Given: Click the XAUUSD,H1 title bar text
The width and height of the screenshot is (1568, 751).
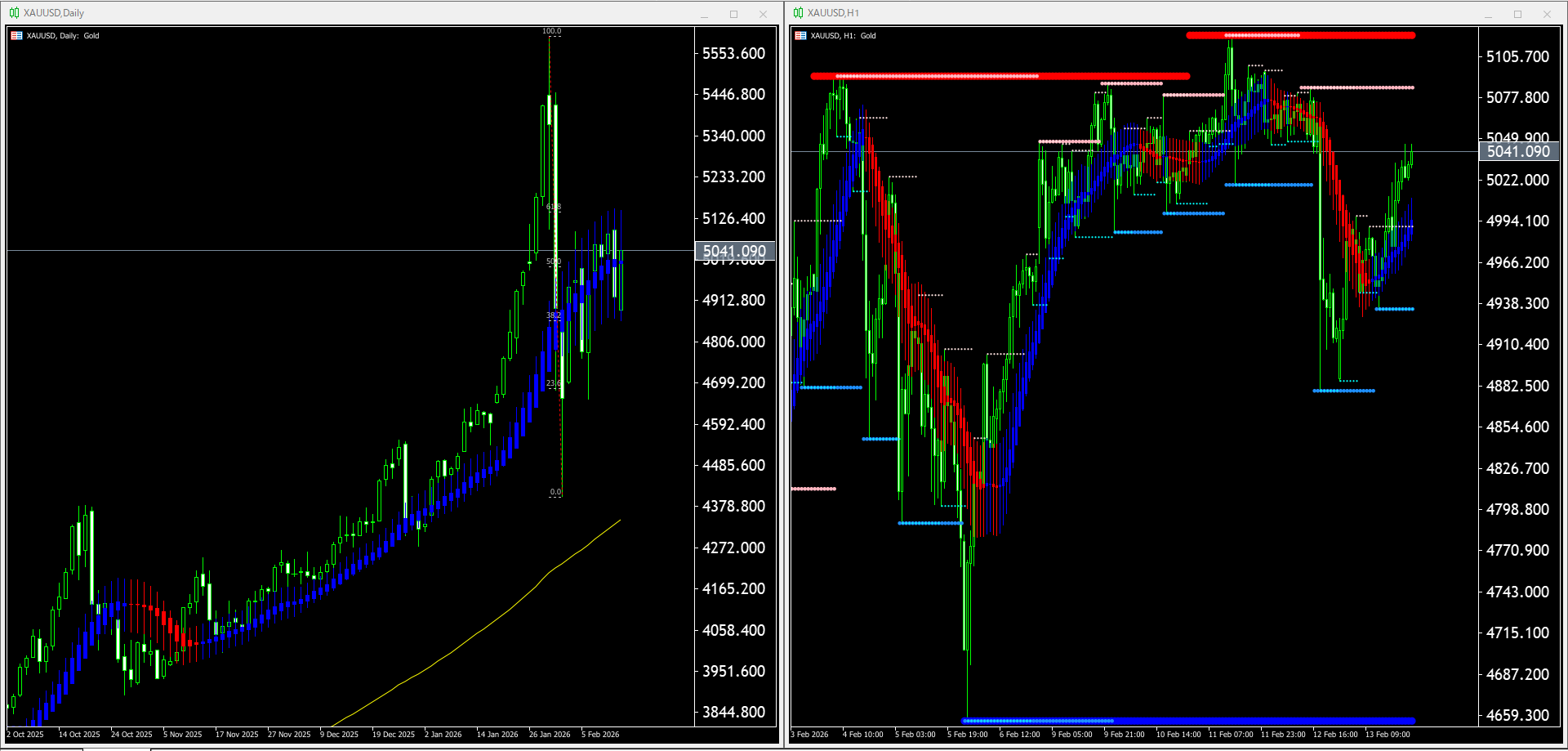Looking at the screenshot, I should point(833,13).
